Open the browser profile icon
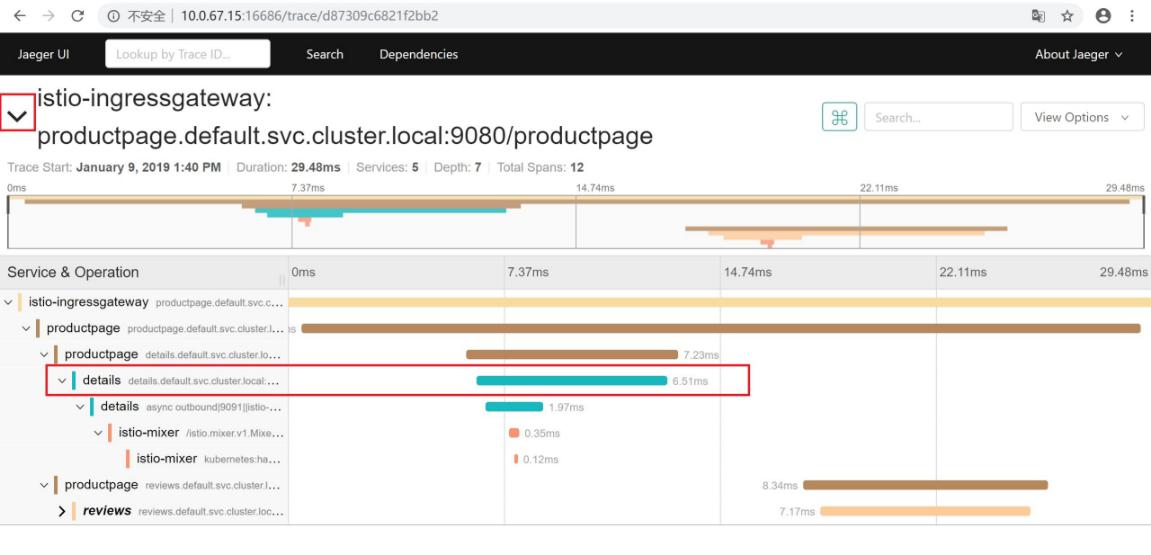Image resolution: width=1151 pixels, height=555 pixels. (x=1103, y=16)
